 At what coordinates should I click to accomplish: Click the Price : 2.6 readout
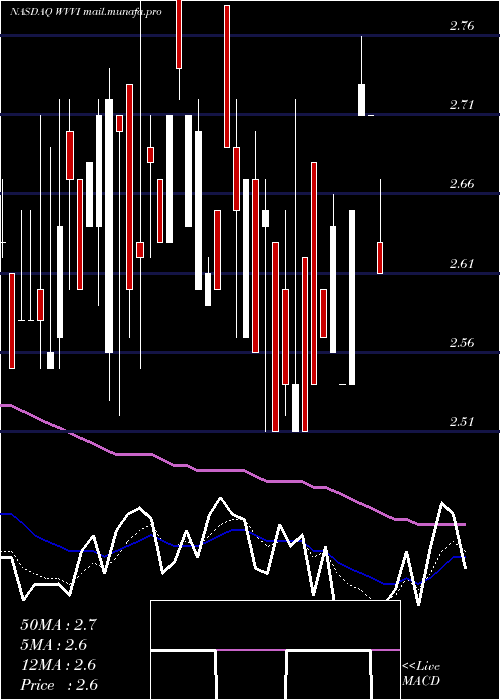(x=59, y=685)
